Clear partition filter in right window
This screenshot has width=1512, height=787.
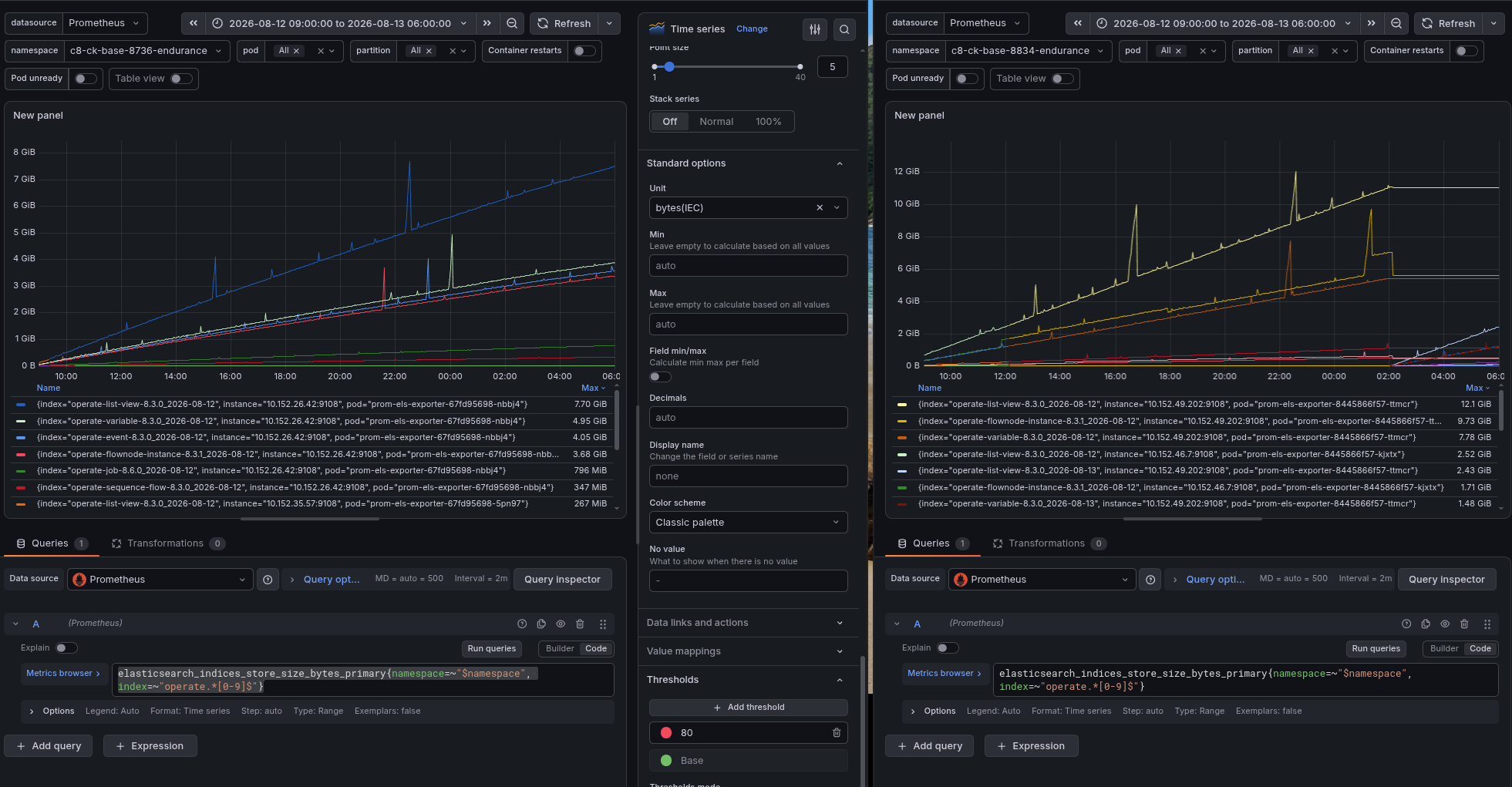[x=1335, y=51]
